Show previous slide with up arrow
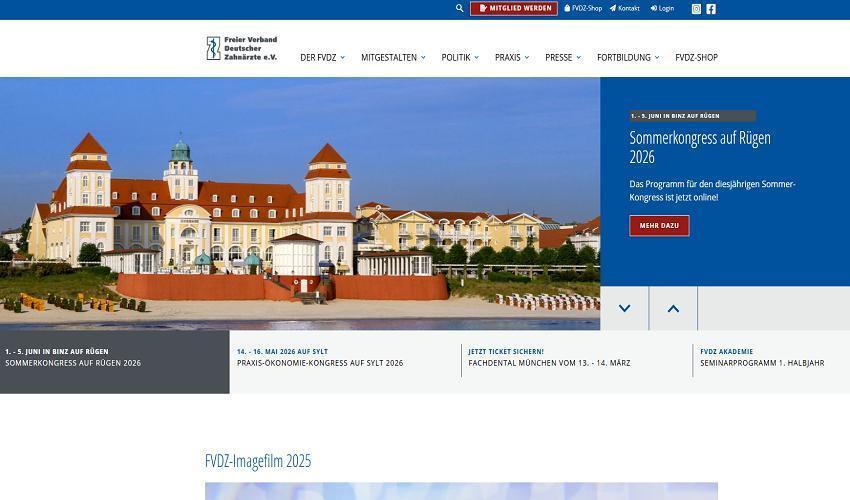 click(673, 308)
